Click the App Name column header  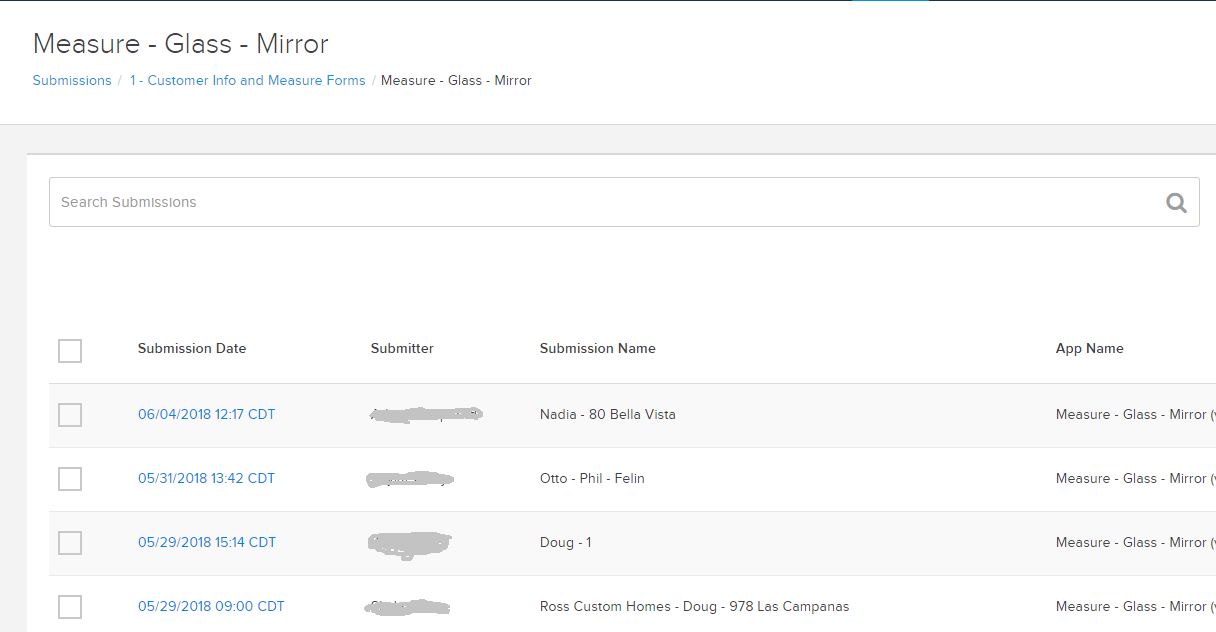[1089, 348]
